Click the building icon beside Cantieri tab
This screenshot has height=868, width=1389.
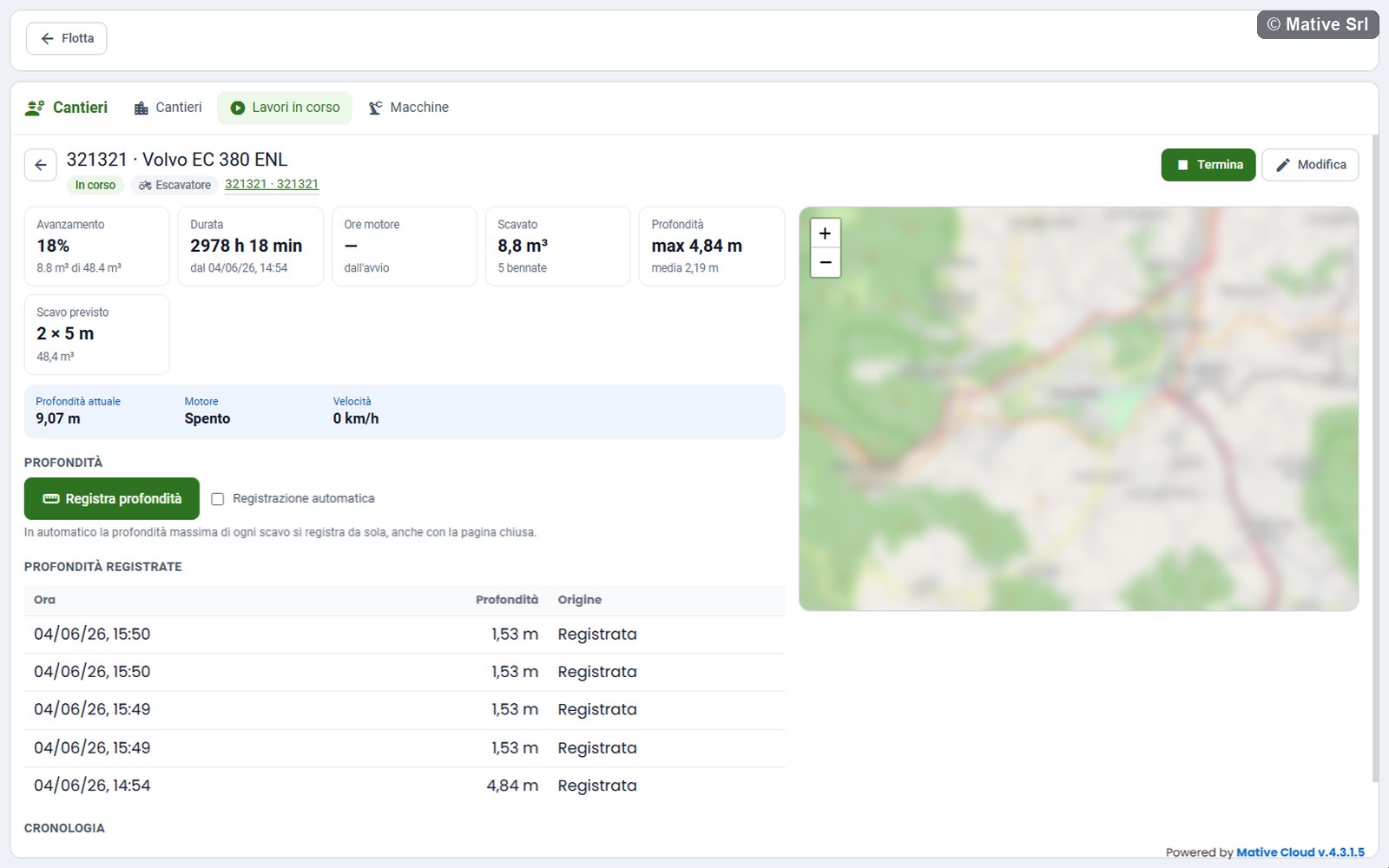(142, 108)
